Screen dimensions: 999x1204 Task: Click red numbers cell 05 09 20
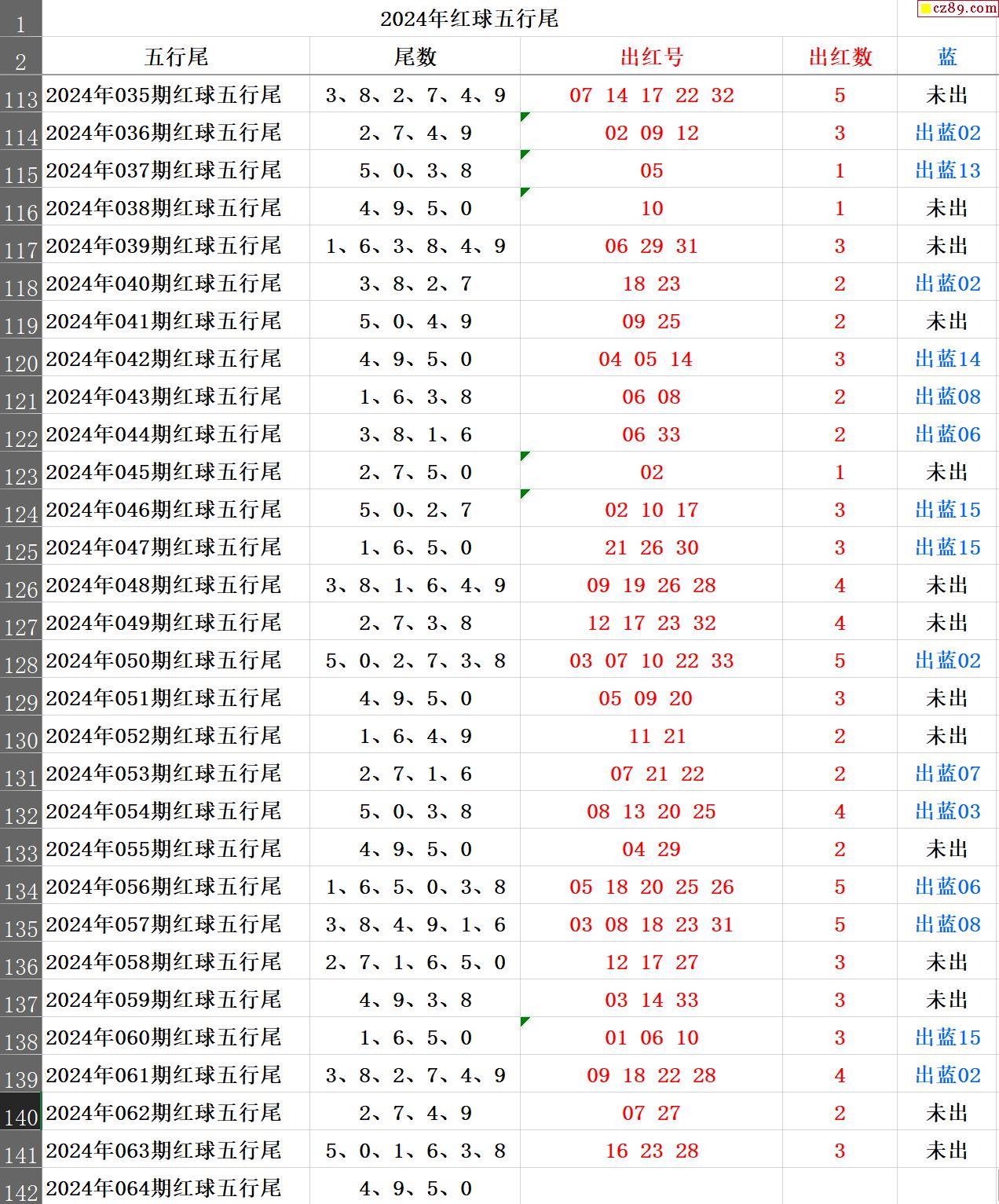(651, 698)
